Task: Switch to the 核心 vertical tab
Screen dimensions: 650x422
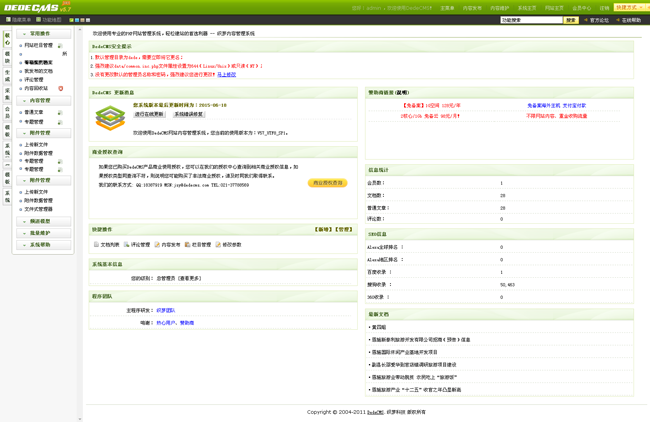Action: tap(7, 39)
